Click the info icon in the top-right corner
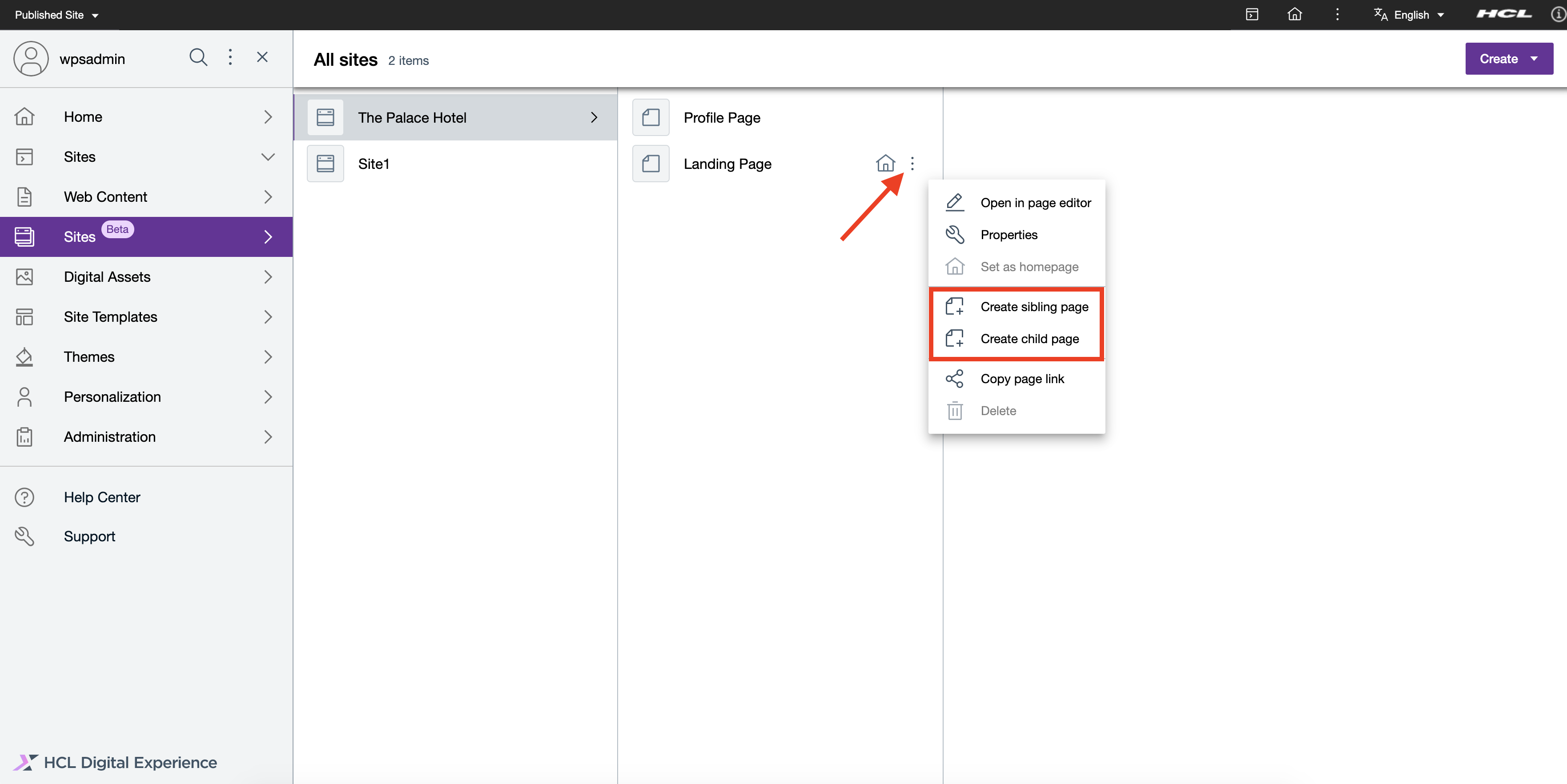Viewport: 1567px width, 784px height. coord(1555,14)
